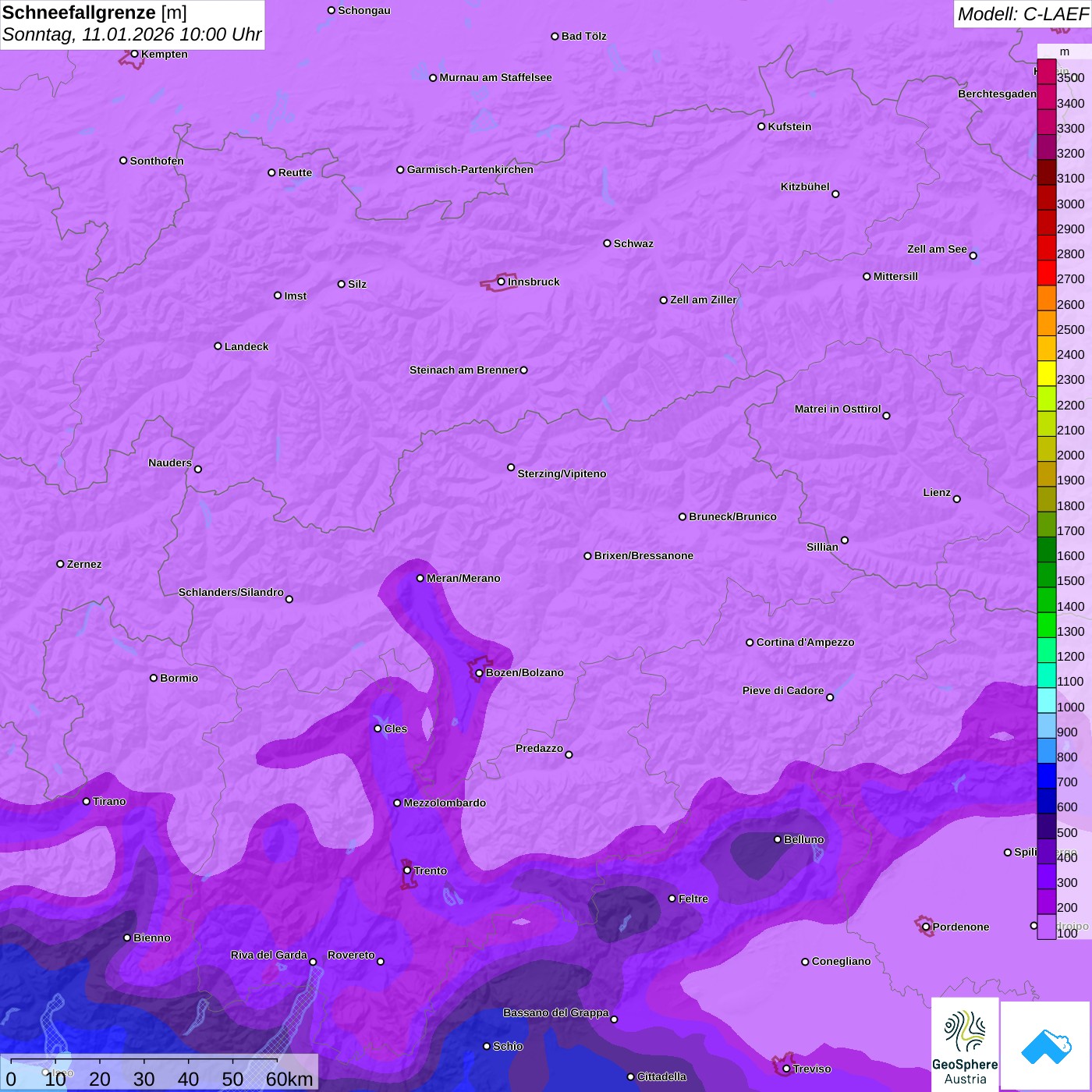This screenshot has height=1092, width=1092.
Task: Click the Meran/Merano marker dot
Action: [x=420, y=578]
